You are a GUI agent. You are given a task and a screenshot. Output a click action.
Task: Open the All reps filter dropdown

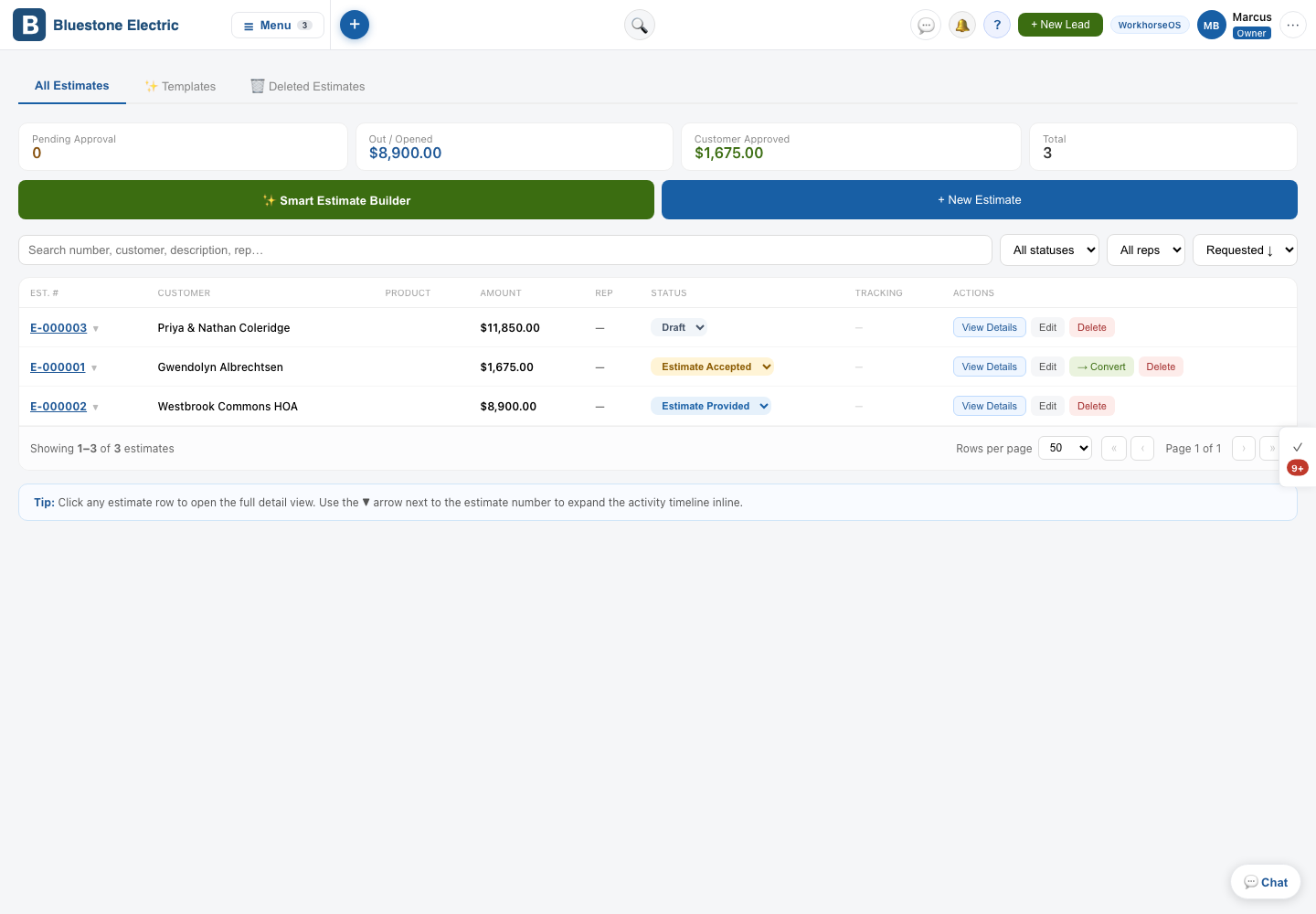1146,250
